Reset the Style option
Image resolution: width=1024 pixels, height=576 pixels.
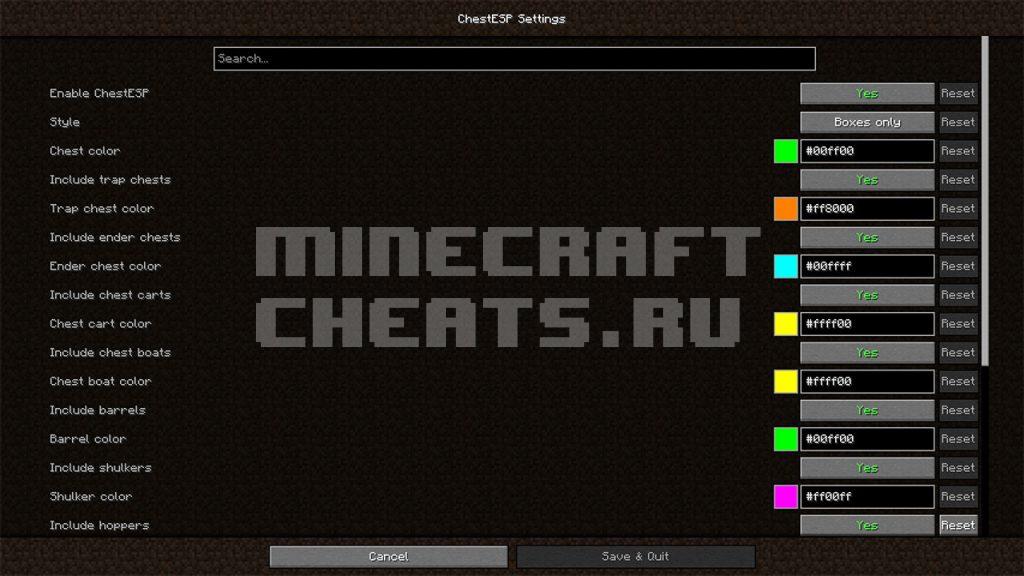pyautogui.click(x=958, y=122)
